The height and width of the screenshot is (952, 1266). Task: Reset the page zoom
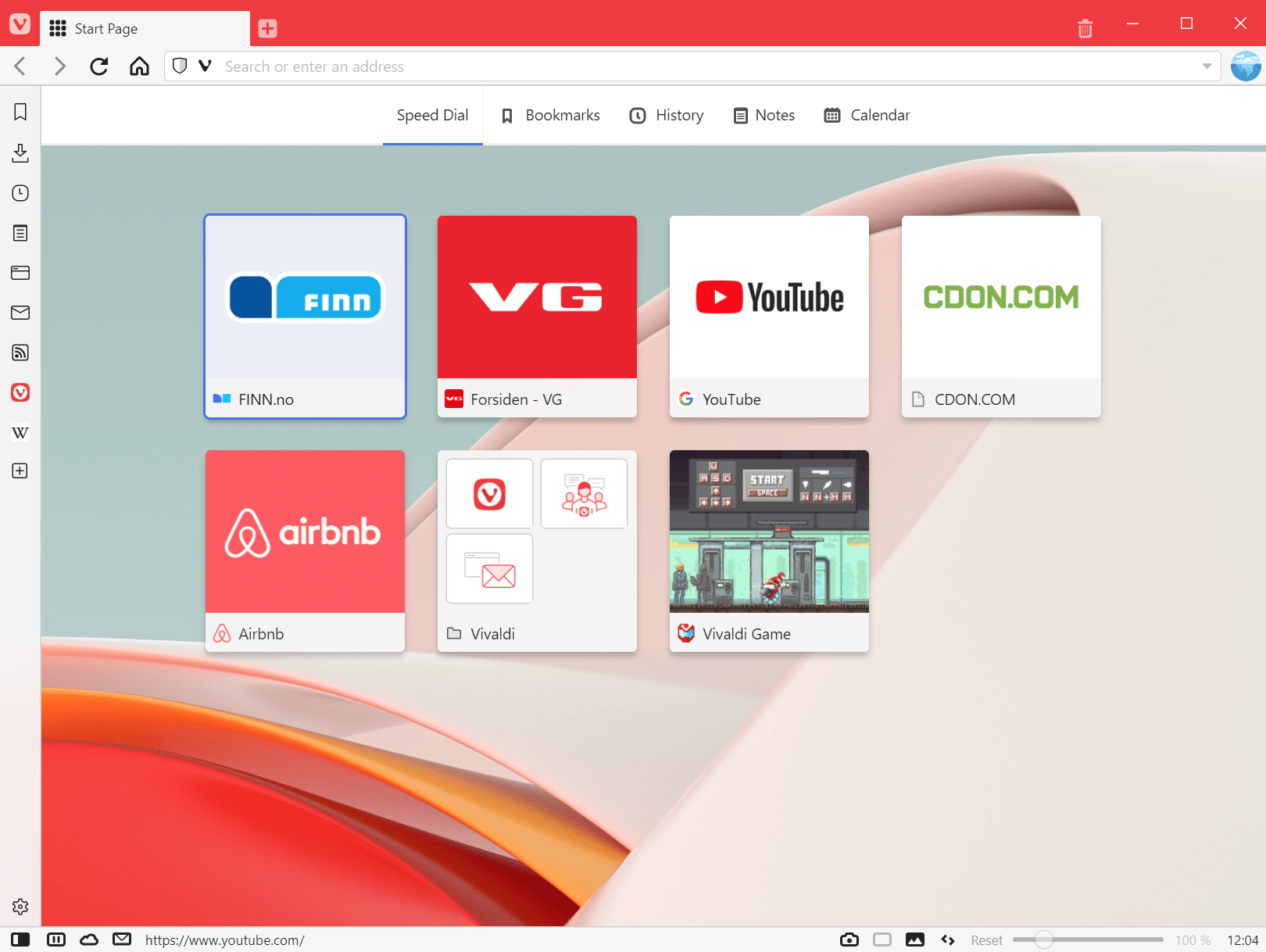[x=986, y=940]
